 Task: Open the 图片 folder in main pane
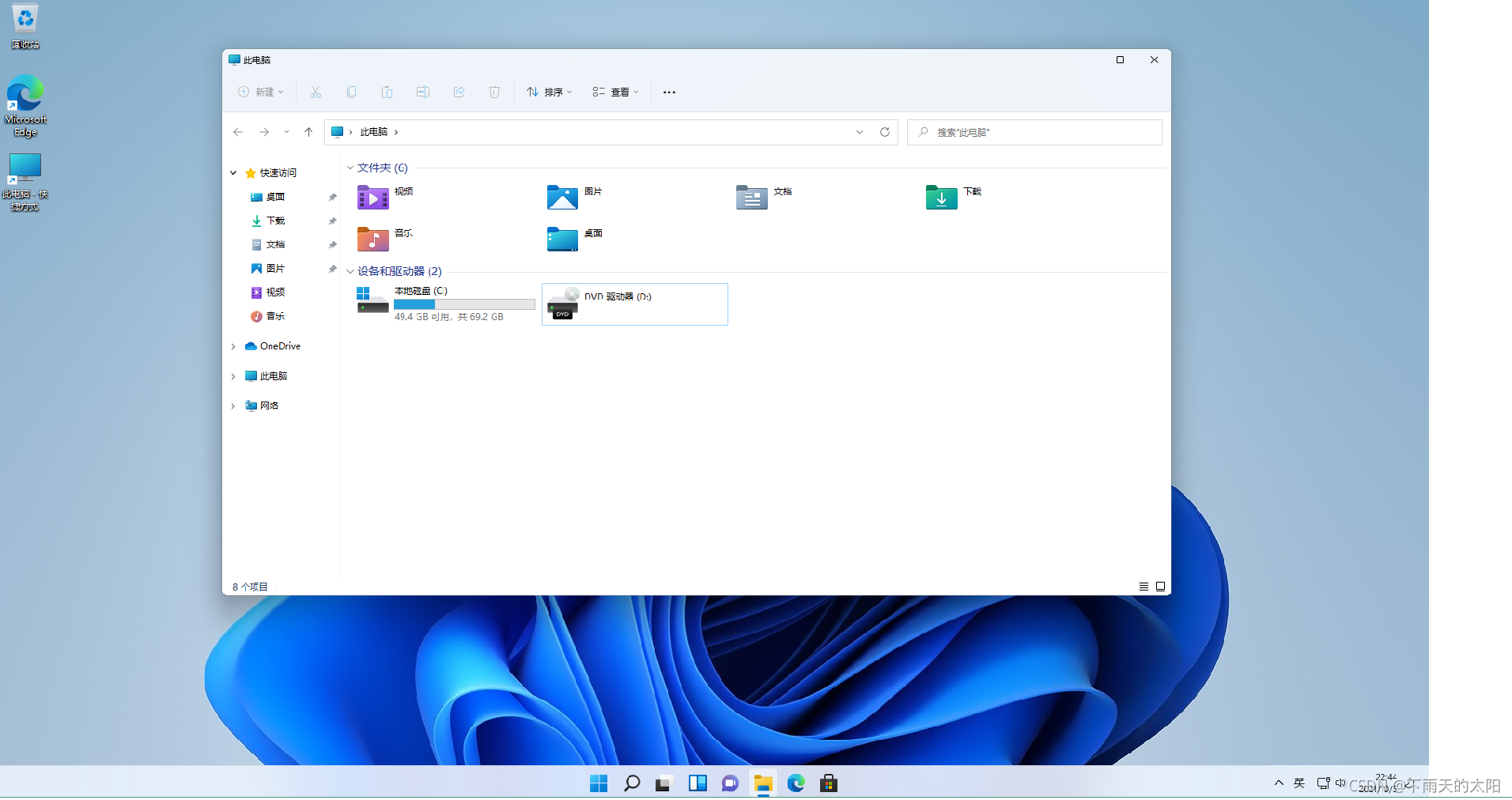(575, 197)
